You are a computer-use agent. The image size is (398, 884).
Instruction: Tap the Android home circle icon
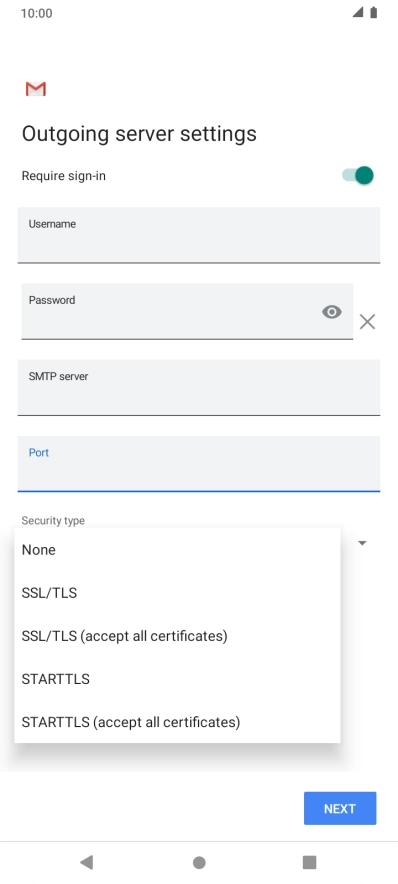[x=199, y=862]
